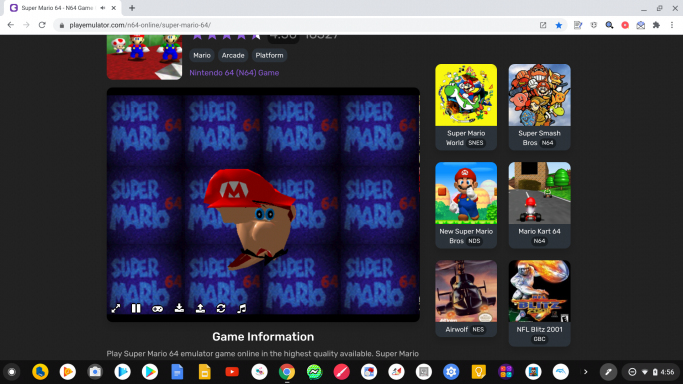
Task: Select the Arcade tag
Action: click(x=233, y=55)
